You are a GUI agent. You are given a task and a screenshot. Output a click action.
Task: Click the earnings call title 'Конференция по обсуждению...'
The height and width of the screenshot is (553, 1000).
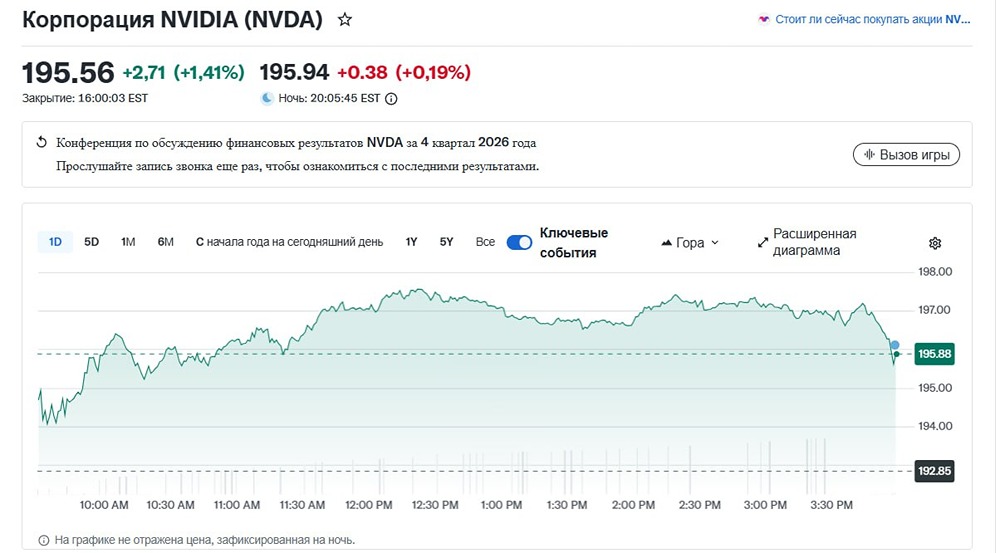click(296, 143)
